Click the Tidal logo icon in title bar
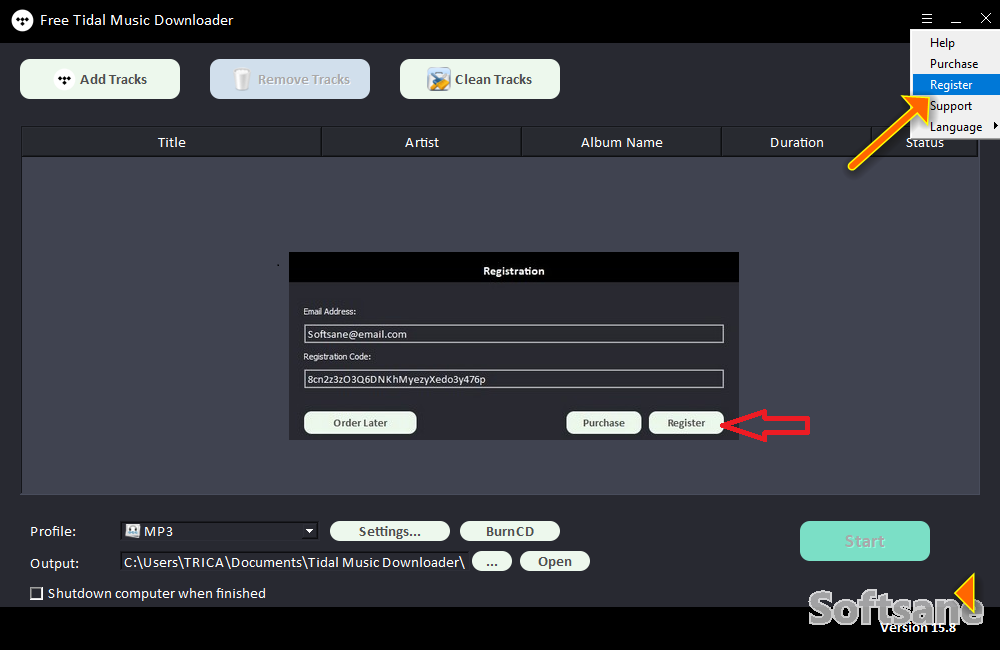 22,20
